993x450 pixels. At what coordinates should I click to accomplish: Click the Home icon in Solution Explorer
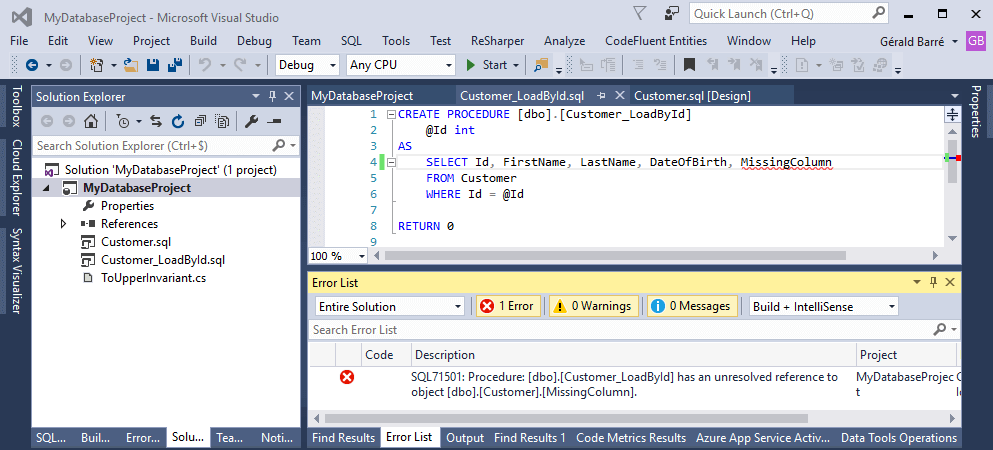pos(90,121)
